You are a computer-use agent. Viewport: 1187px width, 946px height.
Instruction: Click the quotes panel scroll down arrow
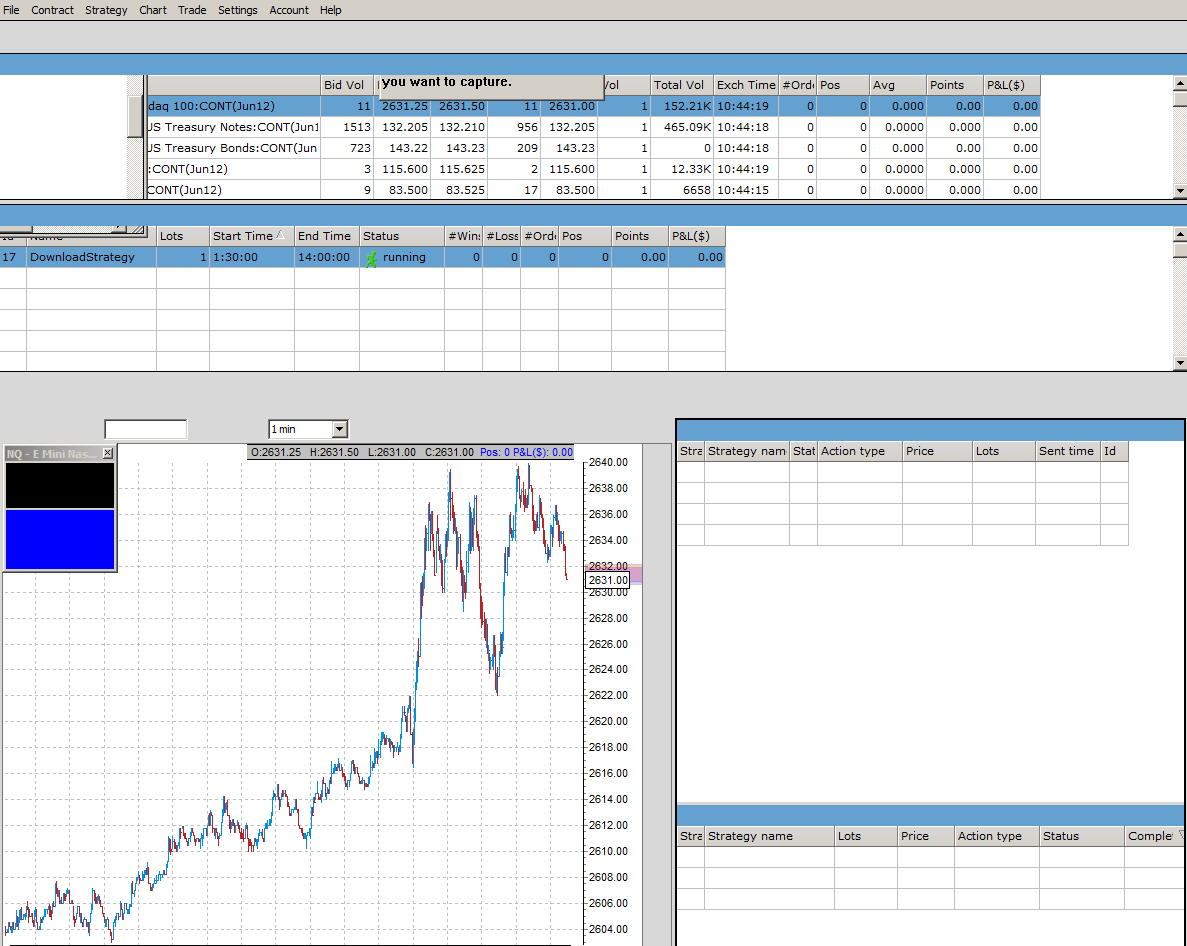point(1180,191)
